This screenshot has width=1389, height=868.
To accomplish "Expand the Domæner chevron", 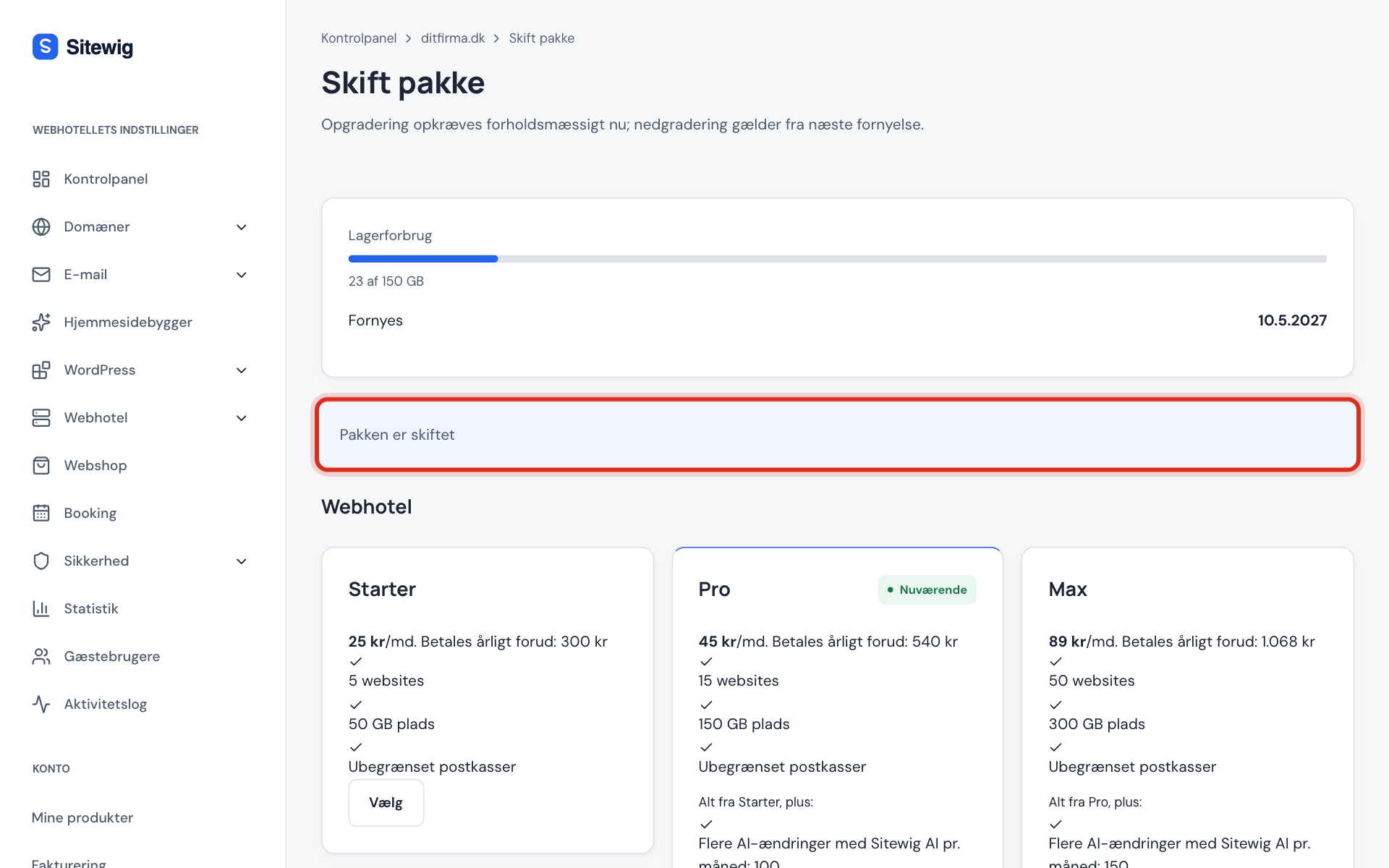I will [242, 227].
